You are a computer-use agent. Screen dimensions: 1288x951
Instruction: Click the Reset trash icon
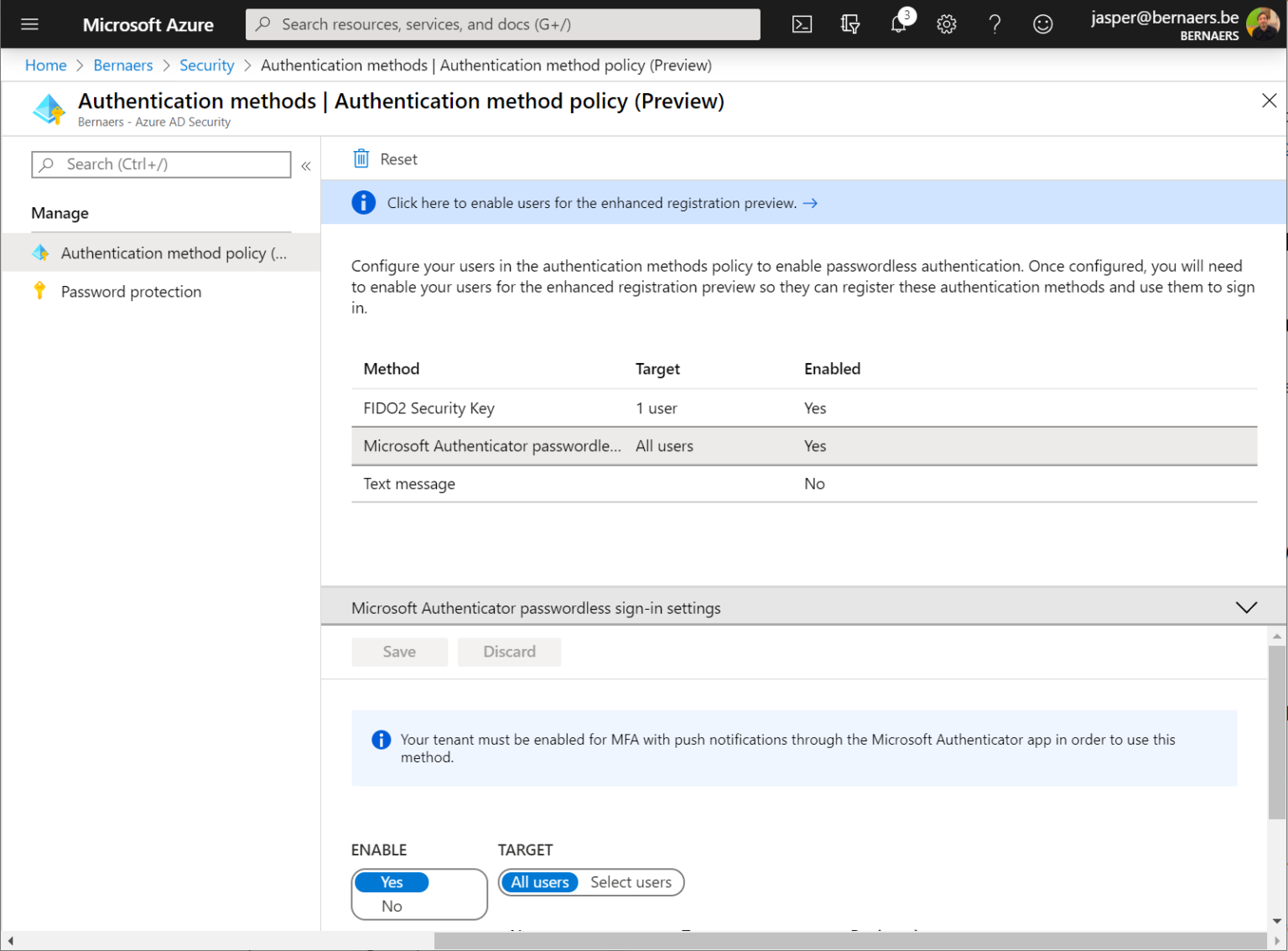pos(361,158)
